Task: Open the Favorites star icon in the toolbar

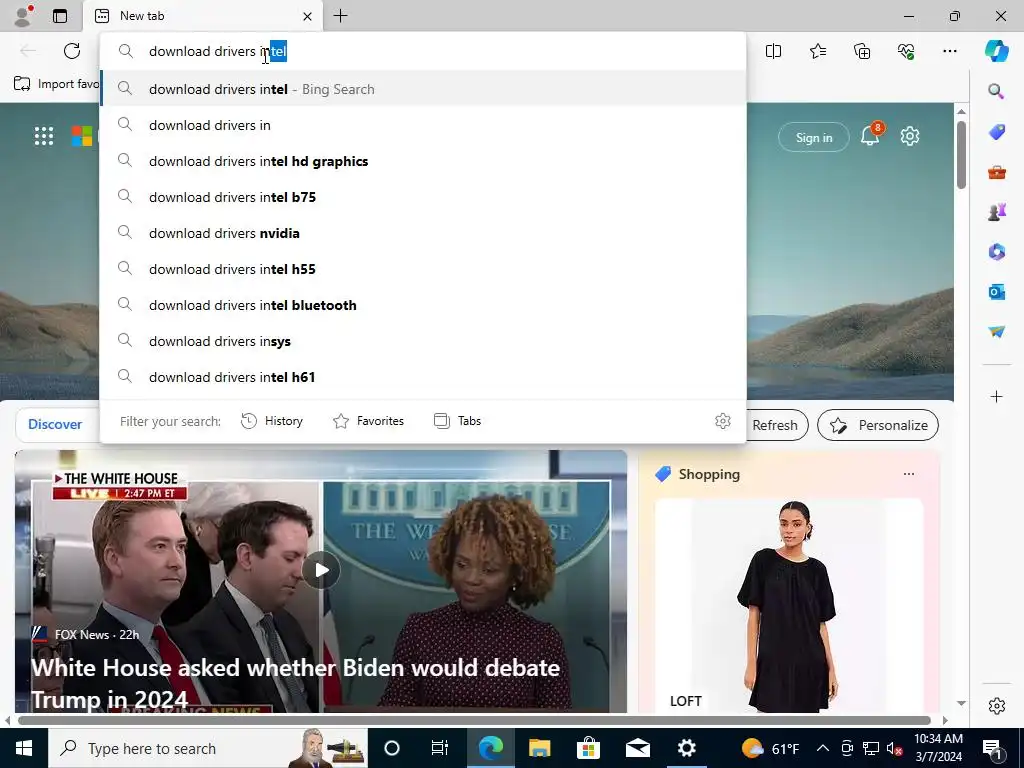Action: tap(818, 51)
